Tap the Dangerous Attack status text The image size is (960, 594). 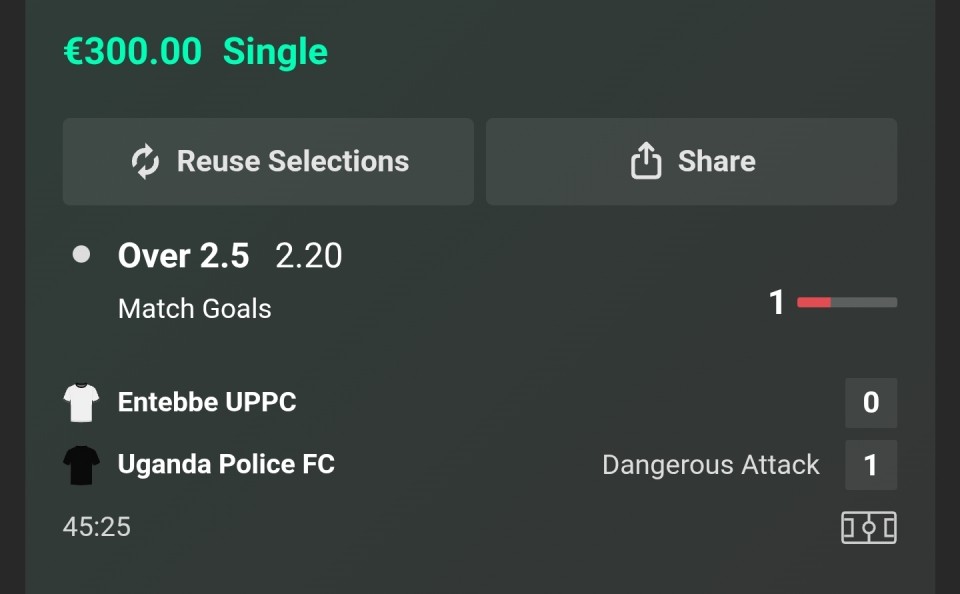(710, 465)
